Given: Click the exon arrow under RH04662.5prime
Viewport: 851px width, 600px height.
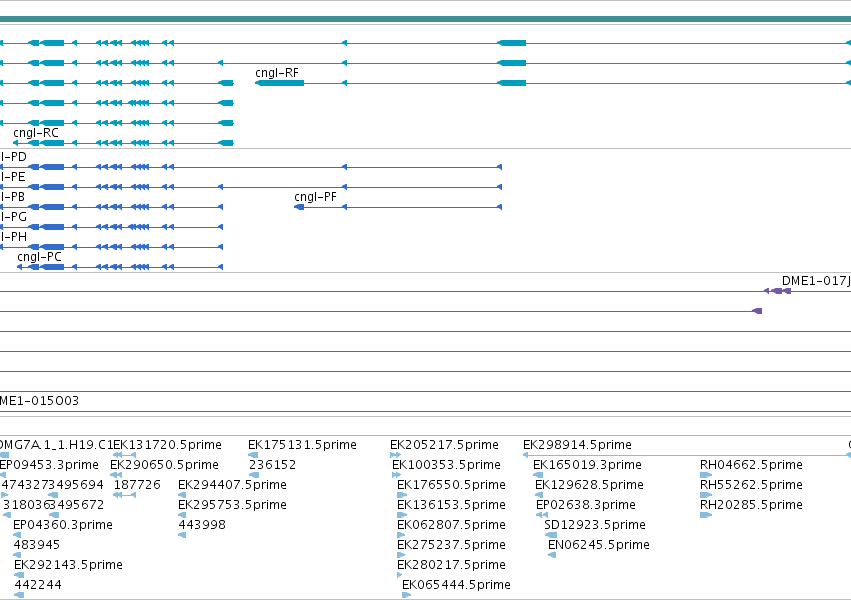Looking at the screenshot, I should tap(706, 475).
